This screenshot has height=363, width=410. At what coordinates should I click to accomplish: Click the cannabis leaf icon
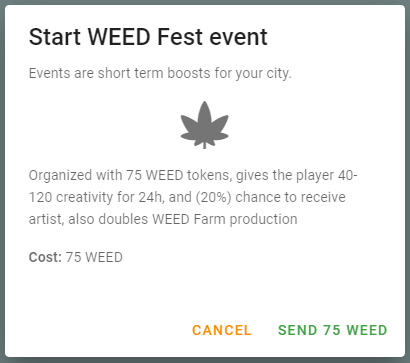(205, 125)
